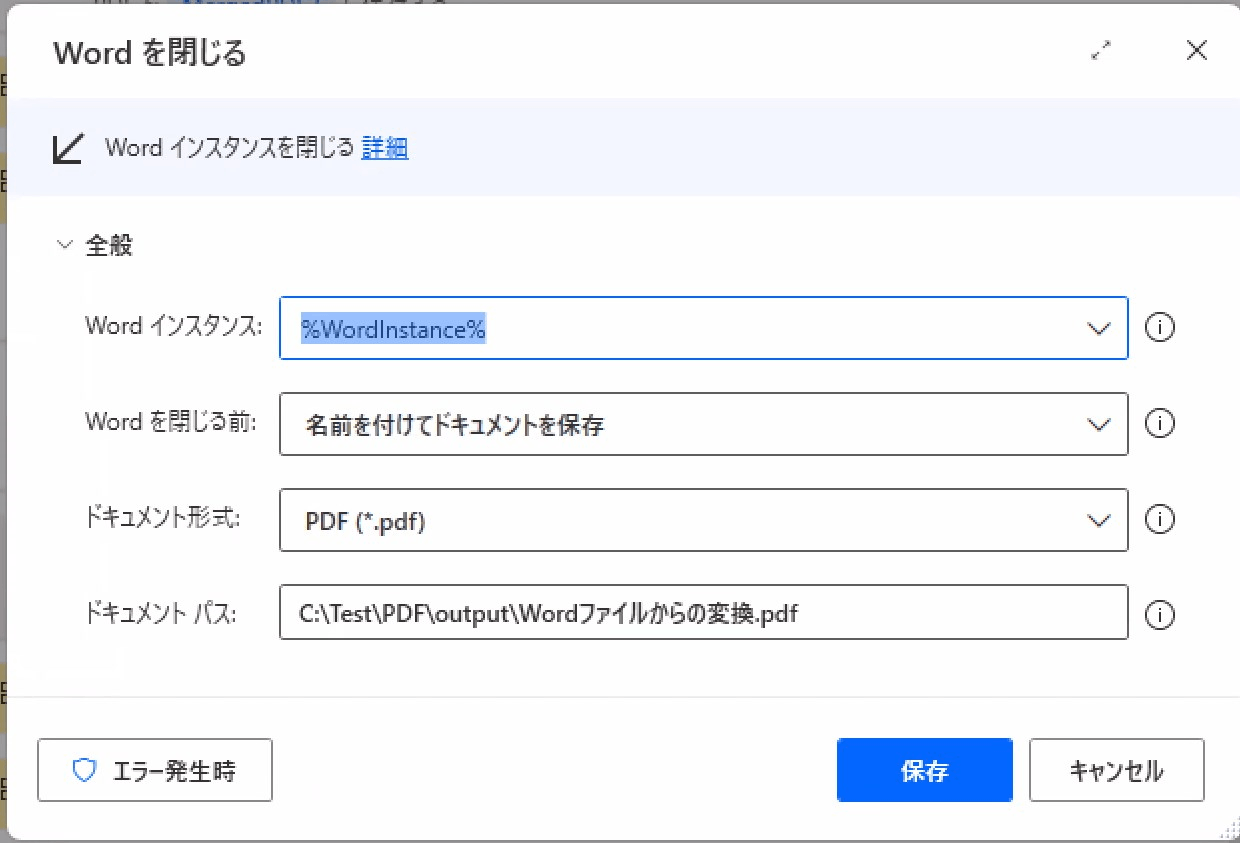Click info icon beside Word を閉じる前 field
The height and width of the screenshot is (843, 1240).
pos(1159,424)
